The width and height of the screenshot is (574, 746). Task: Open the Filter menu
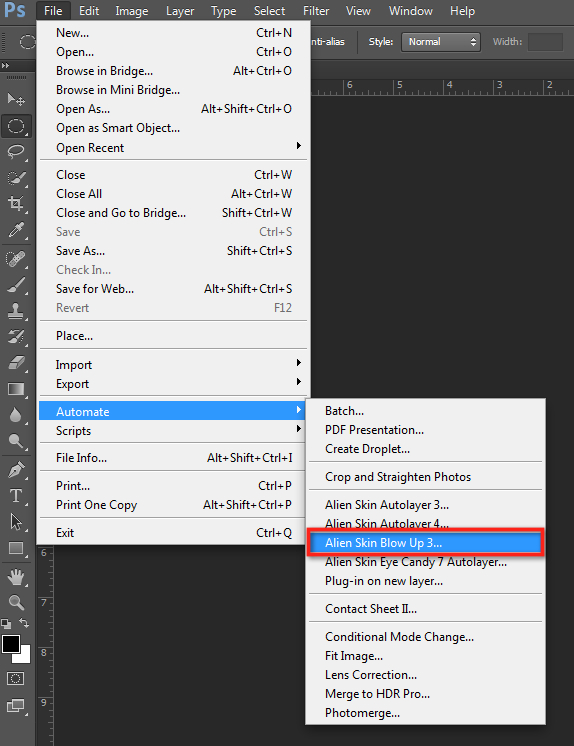pyautogui.click(x=316, y=11)
